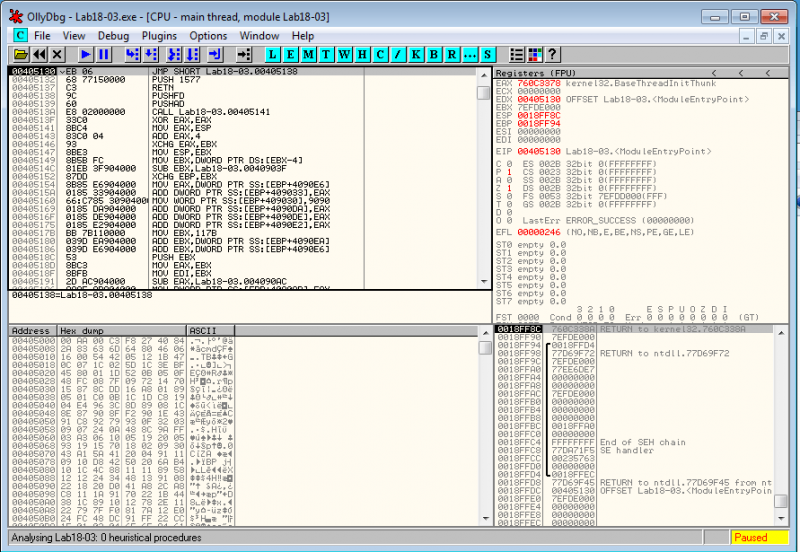Click the Address column header in the dump

[x=33, y=331]
